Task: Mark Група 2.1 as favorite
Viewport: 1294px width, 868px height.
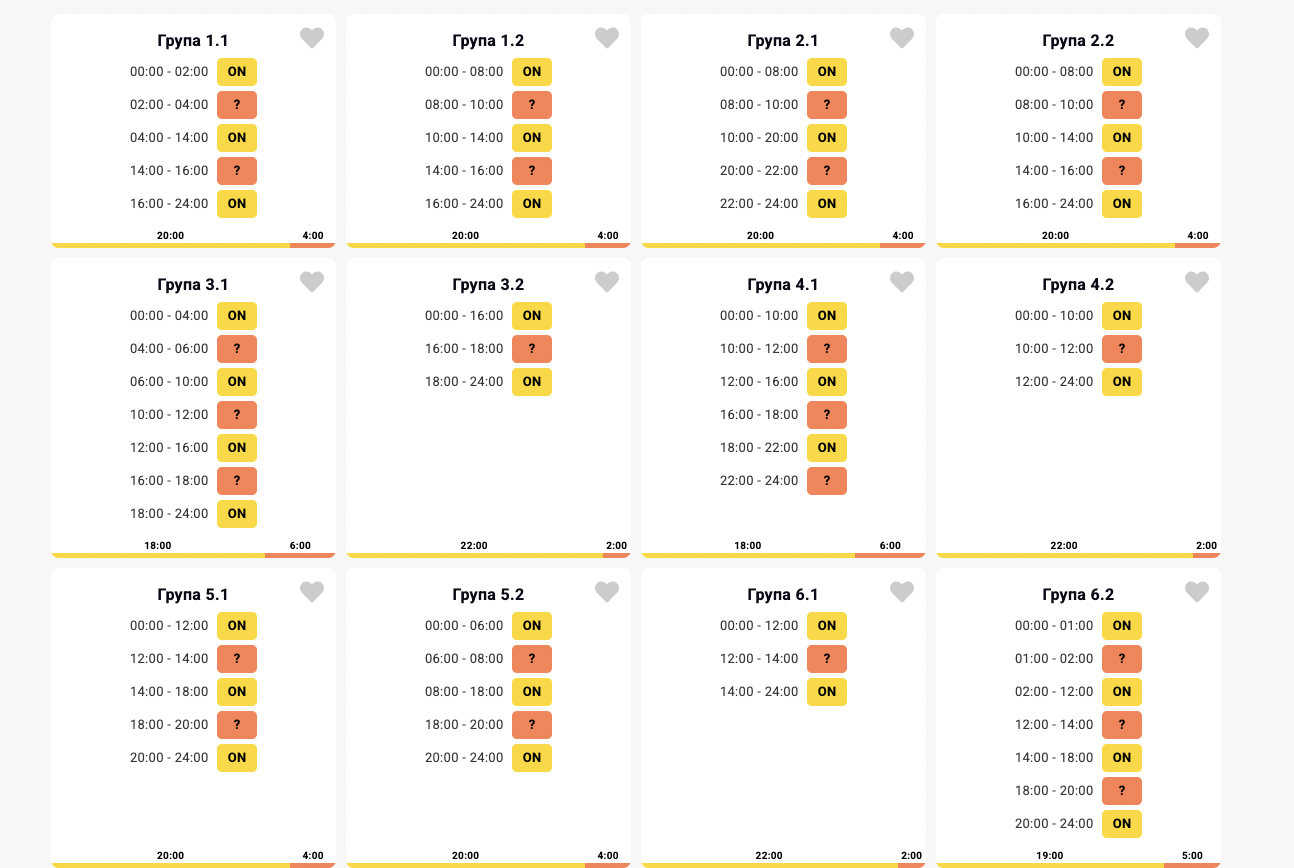Action: point(902,38)
